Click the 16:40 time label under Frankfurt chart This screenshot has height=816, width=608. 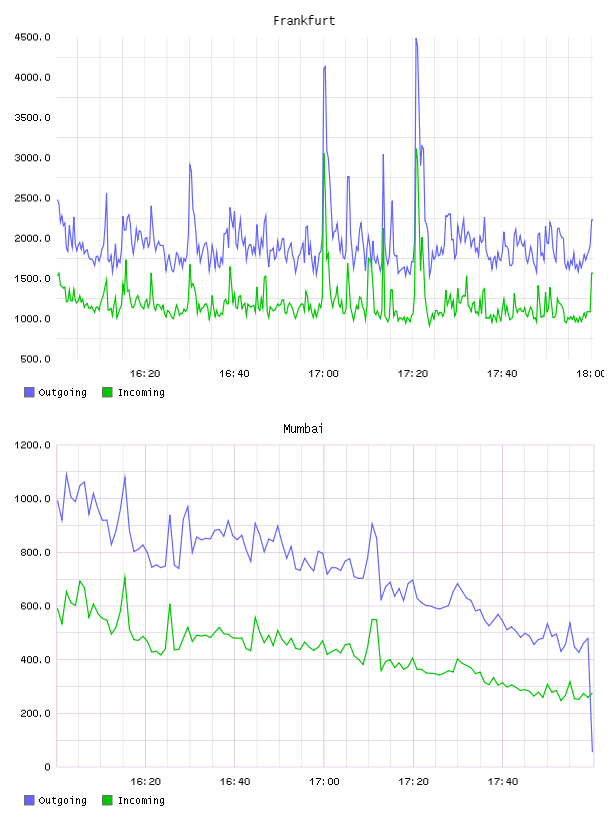point(234,374)
